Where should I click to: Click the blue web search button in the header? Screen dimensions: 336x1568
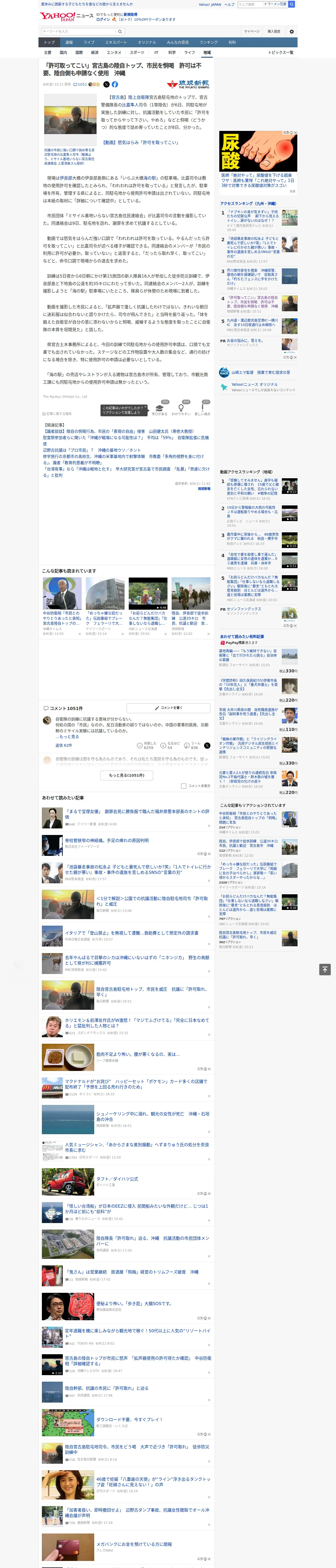click(292, 4)
